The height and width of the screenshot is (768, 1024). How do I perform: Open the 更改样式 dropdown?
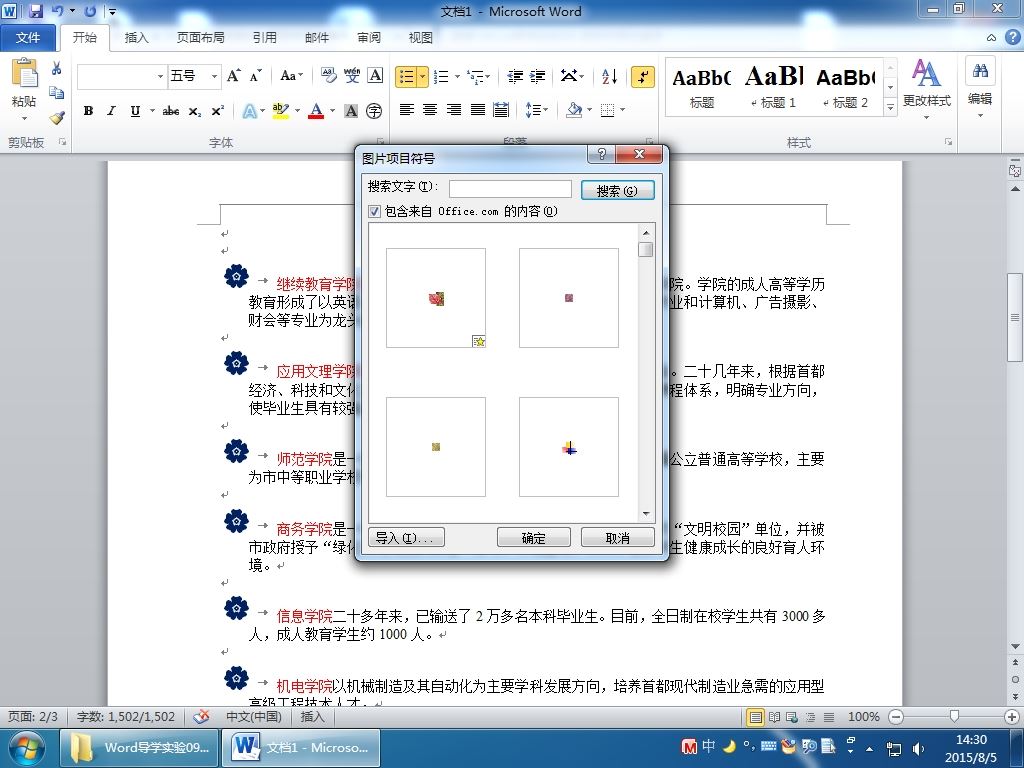point(926,89)
